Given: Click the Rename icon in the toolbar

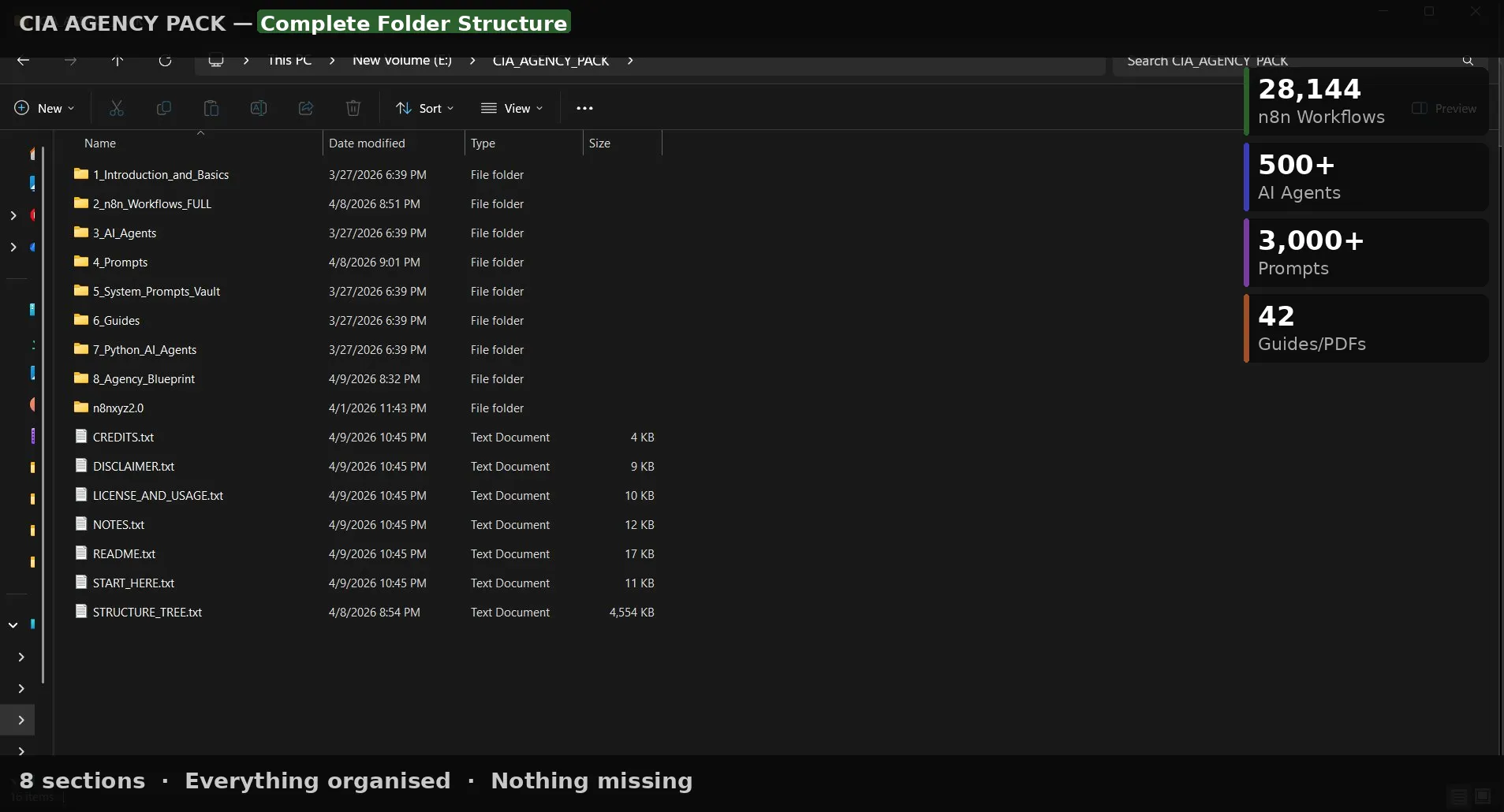Looking at the screenshot, I should (259, 108).
